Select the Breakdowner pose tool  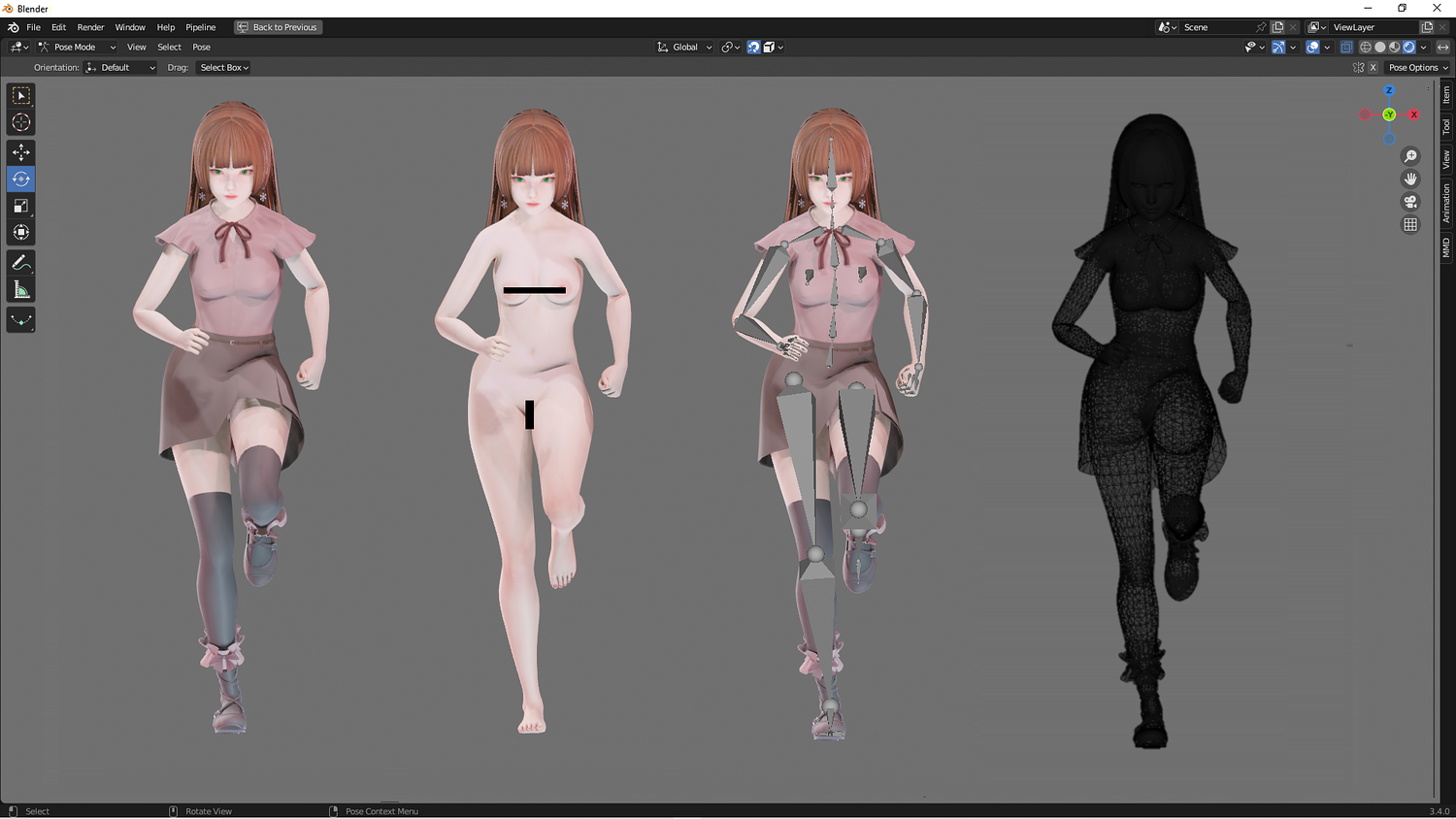coord(20,320)
